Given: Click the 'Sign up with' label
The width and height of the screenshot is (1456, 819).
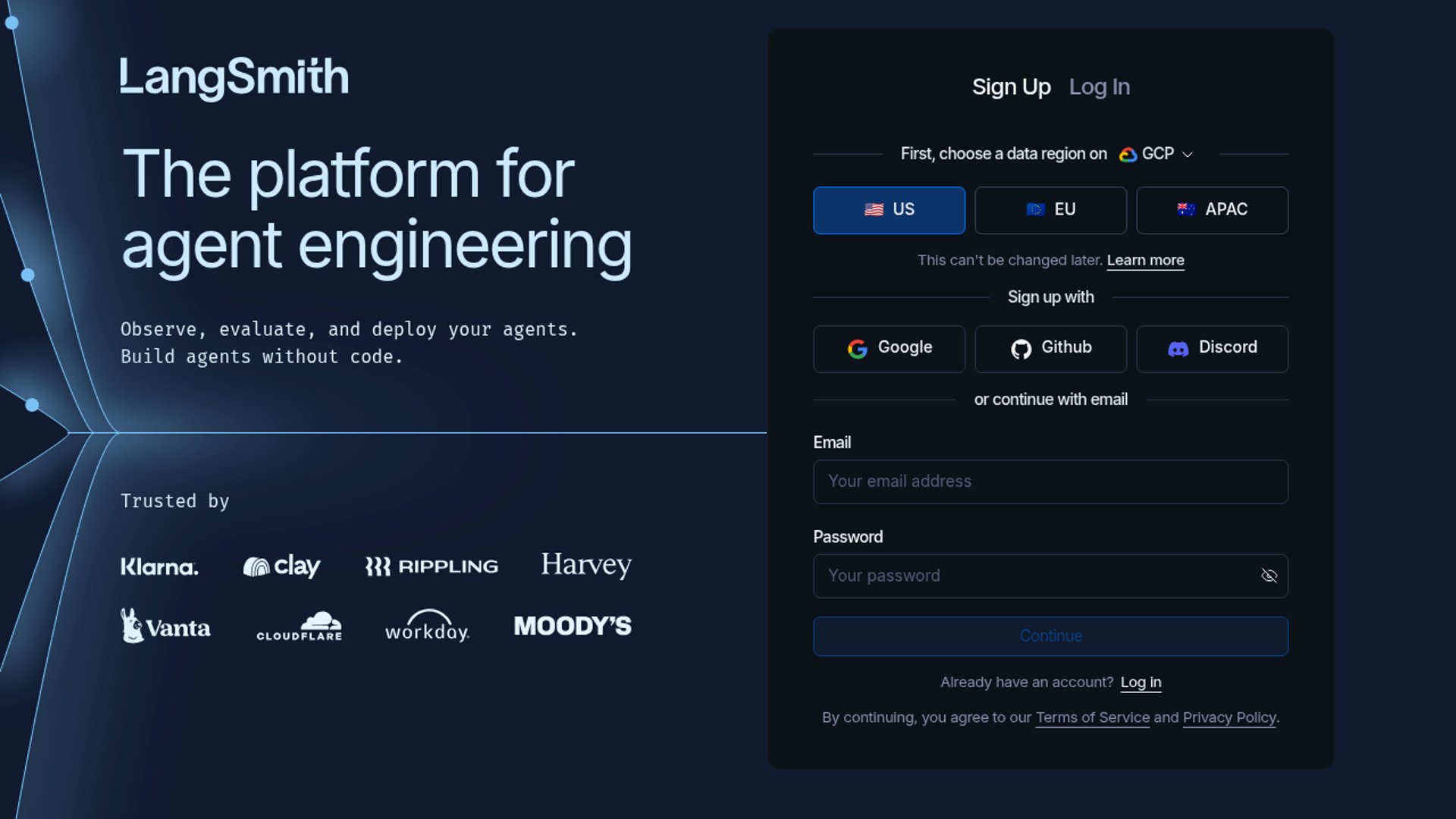Looking at the screenshot, I should (1050, 297).
